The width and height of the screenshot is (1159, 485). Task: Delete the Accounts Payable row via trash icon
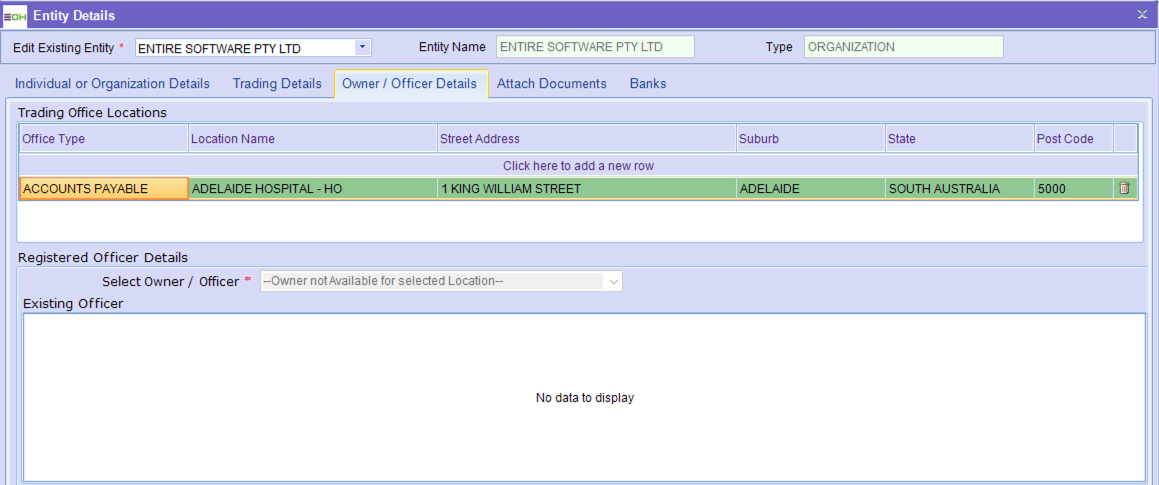point(1124,188)
